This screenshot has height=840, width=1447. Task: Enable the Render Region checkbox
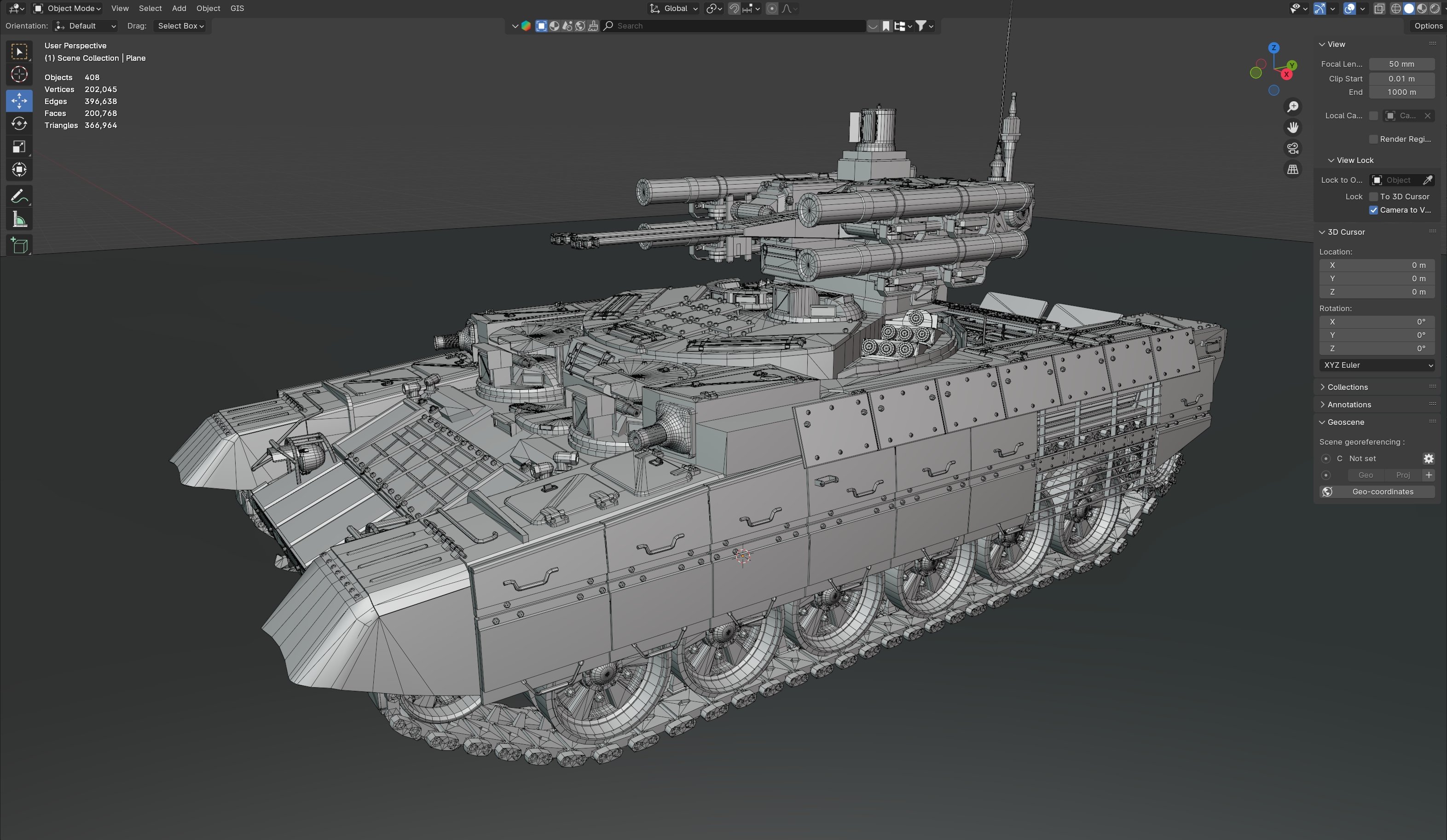[x=1373, y=139]
